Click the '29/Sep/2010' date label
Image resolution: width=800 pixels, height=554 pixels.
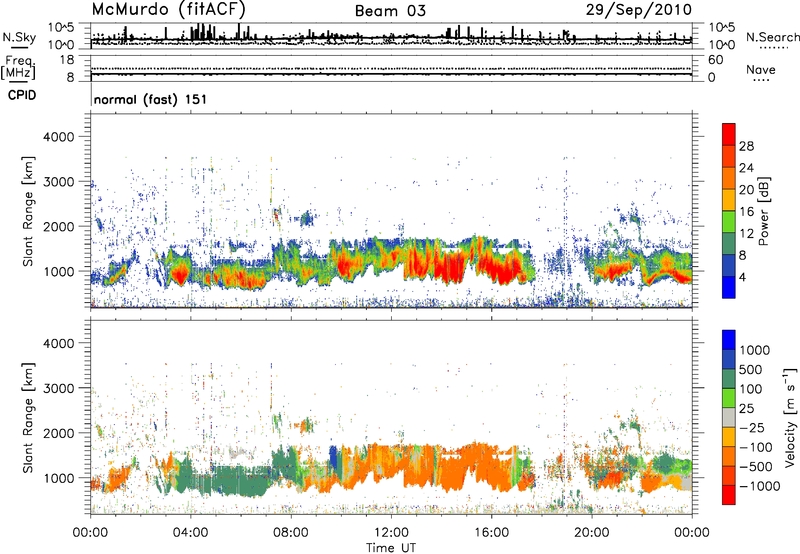point(639,10)
